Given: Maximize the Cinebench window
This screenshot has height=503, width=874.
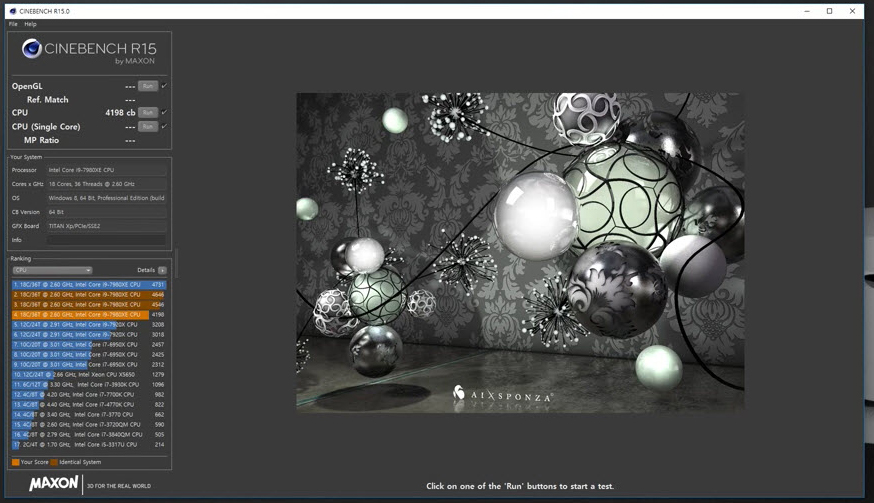Looking at the screenshot, I should click(x=829, y=11).
